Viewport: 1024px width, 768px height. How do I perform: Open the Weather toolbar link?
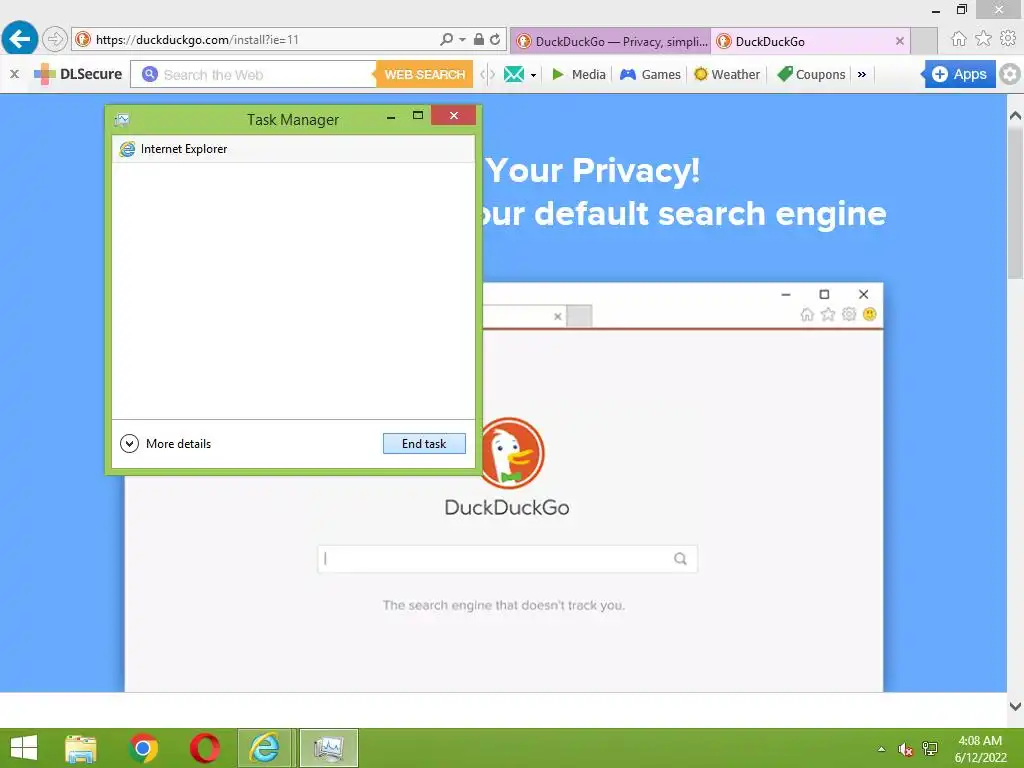[727, 74]
